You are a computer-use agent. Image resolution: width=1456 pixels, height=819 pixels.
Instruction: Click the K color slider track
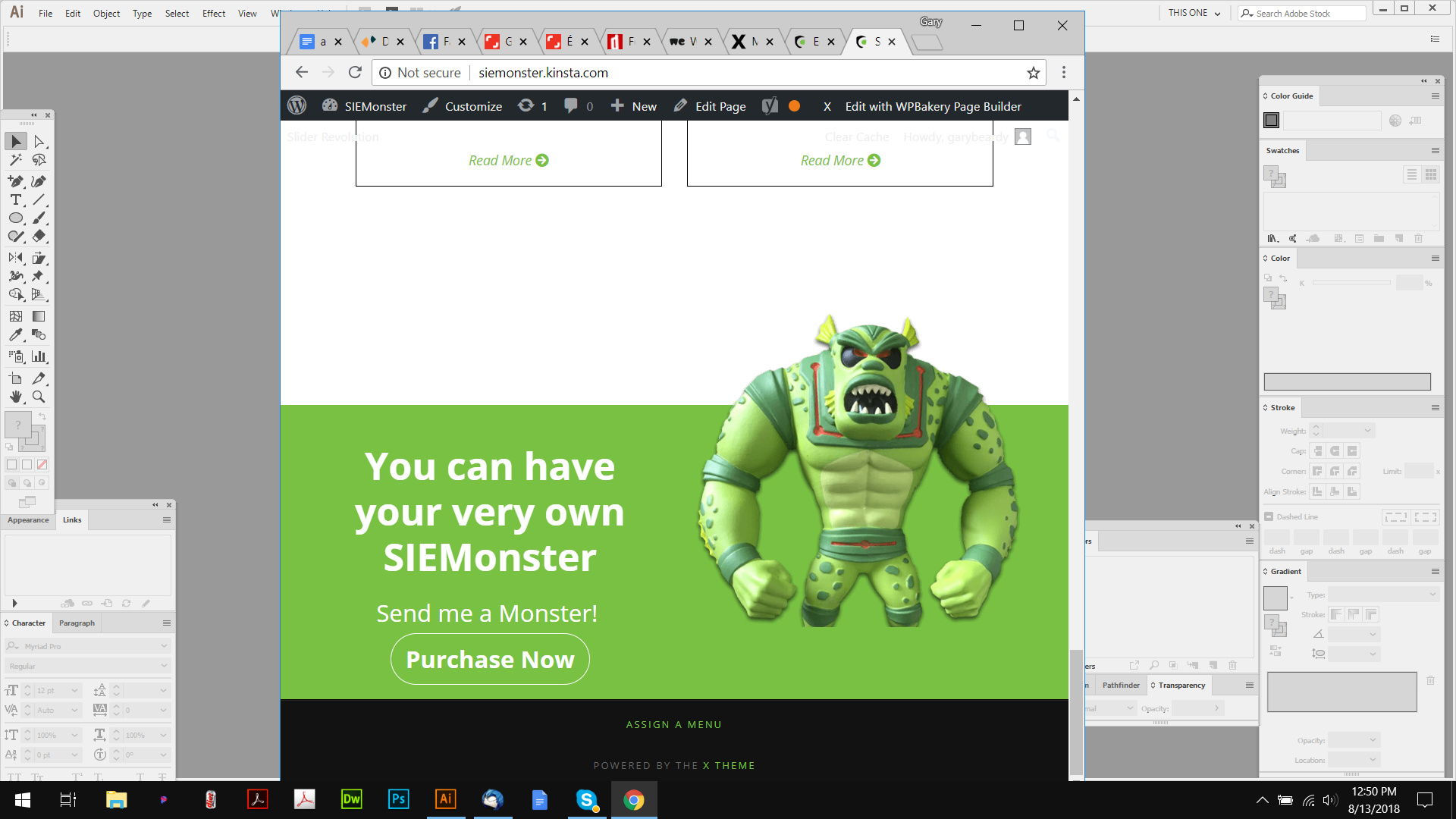(1351, 283)
